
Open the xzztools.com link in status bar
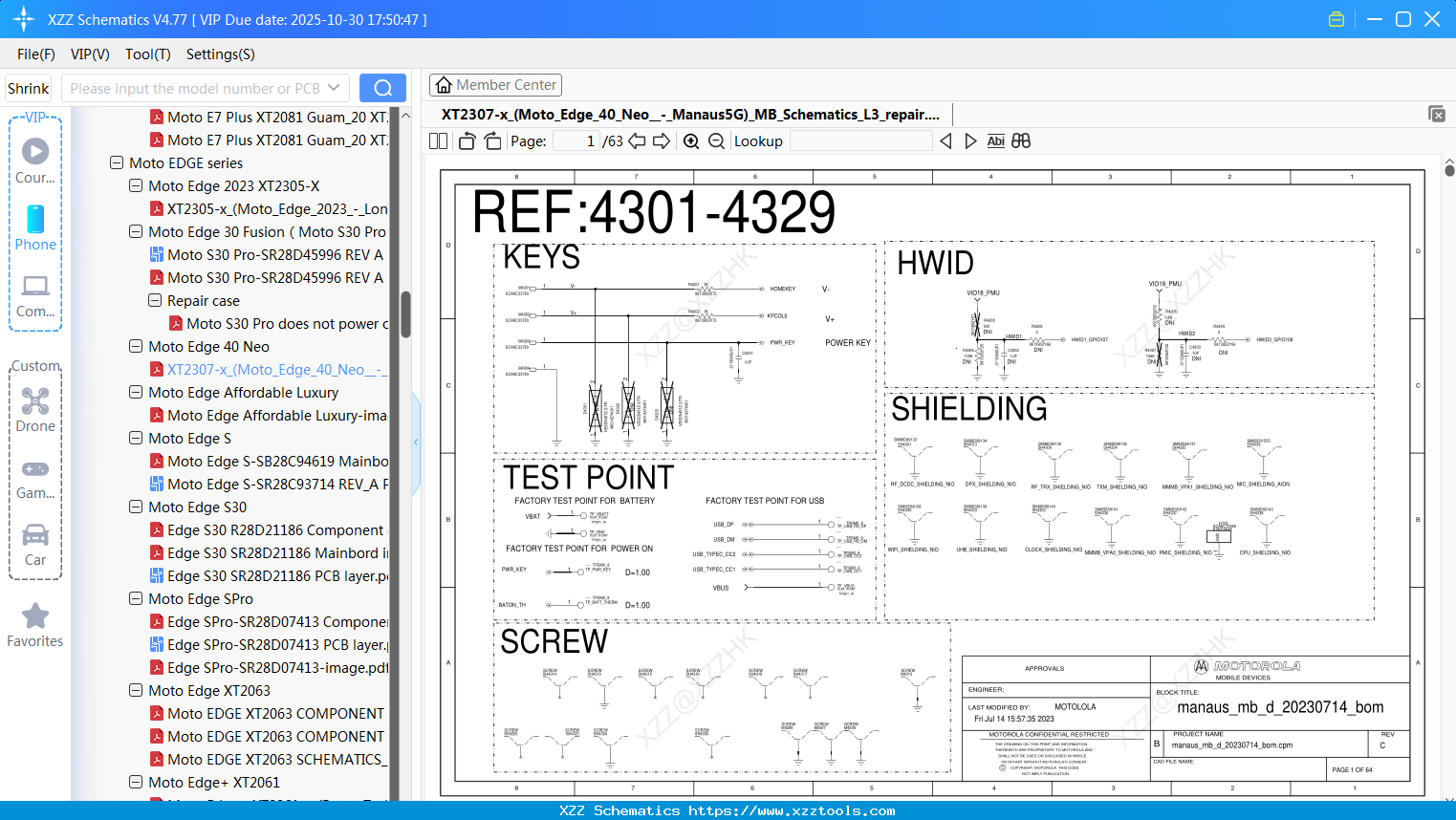click(812, 810)
